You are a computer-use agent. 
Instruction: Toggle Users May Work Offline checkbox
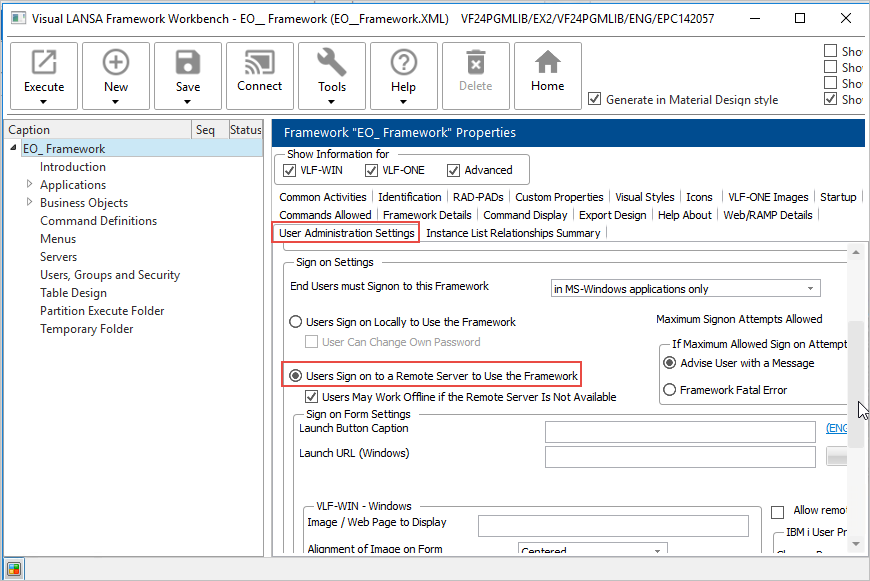[x=311, y=397]
